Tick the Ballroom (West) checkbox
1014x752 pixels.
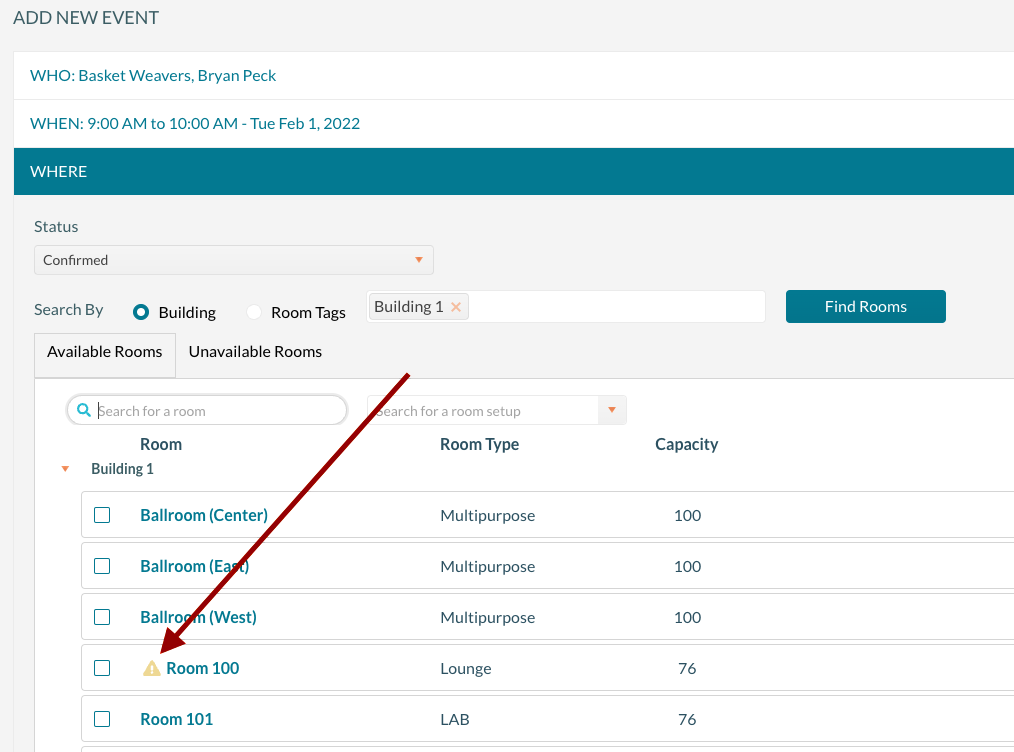(102, 617)
